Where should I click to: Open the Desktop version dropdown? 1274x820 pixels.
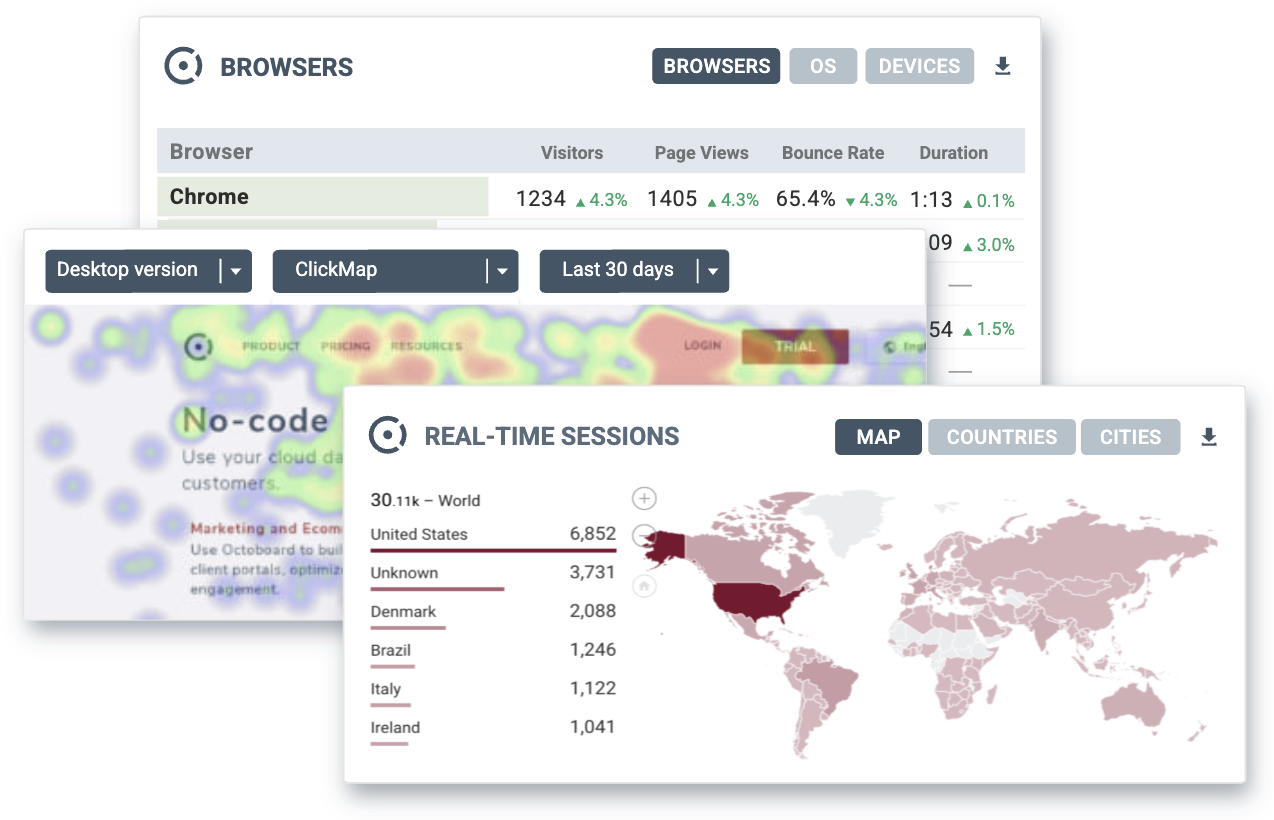click(148, 270)
